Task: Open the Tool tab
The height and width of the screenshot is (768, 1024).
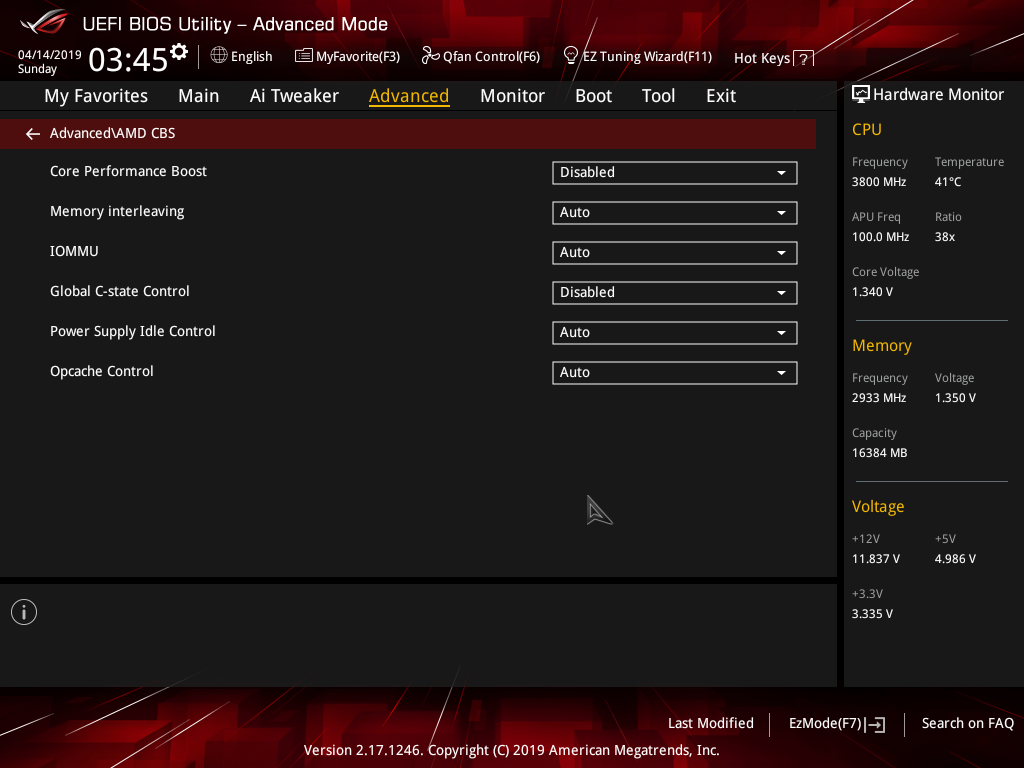Action: (x=658, y=96)
